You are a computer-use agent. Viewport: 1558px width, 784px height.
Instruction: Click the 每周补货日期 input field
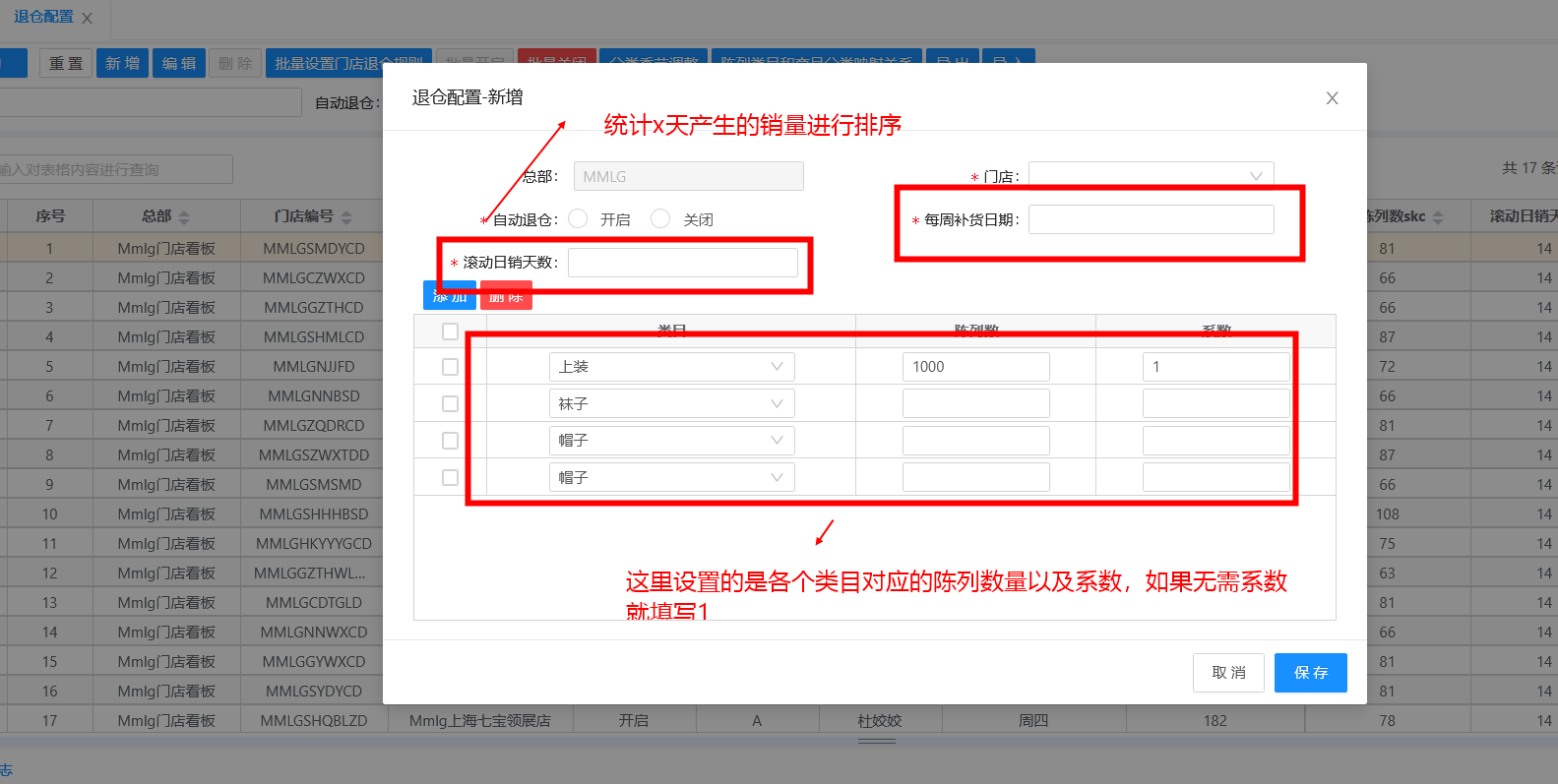coord(1151,219)
